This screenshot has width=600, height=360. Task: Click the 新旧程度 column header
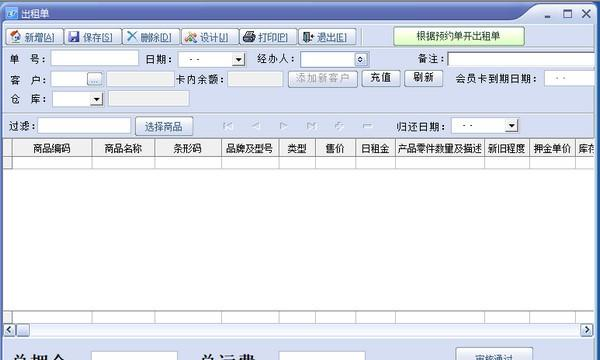(x=507, y=148)
